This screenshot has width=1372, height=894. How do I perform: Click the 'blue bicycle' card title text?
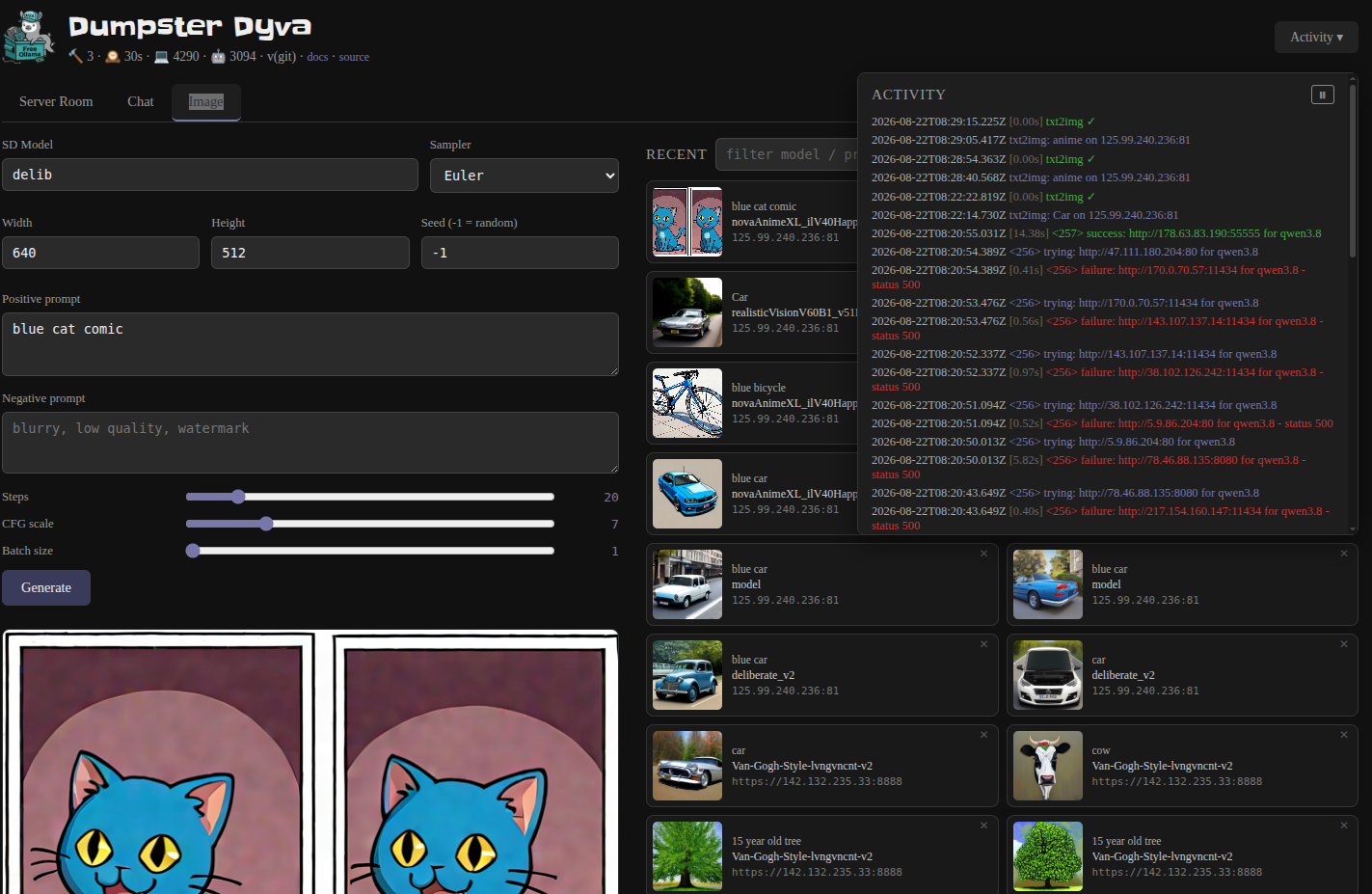[x=759, y=388]
